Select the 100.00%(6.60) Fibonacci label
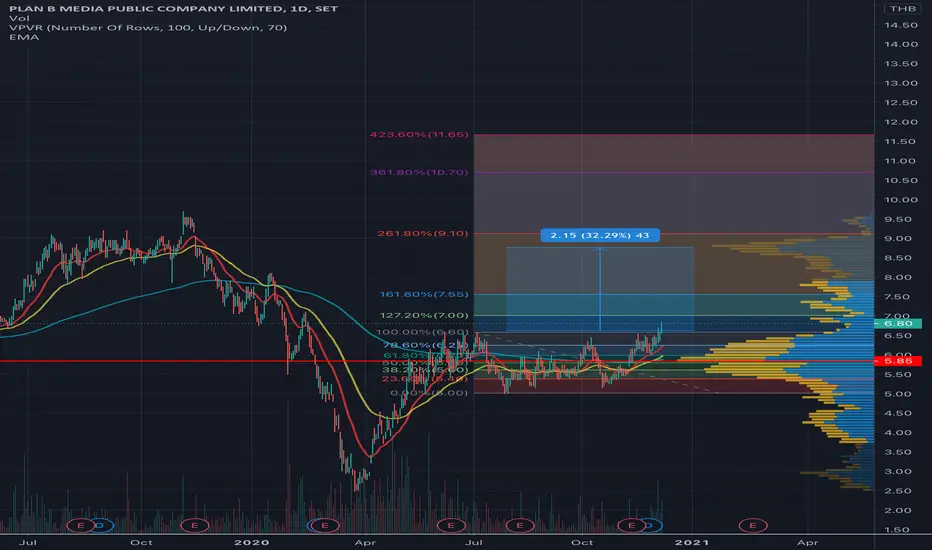932x550 pixels. tap(422, 332)
